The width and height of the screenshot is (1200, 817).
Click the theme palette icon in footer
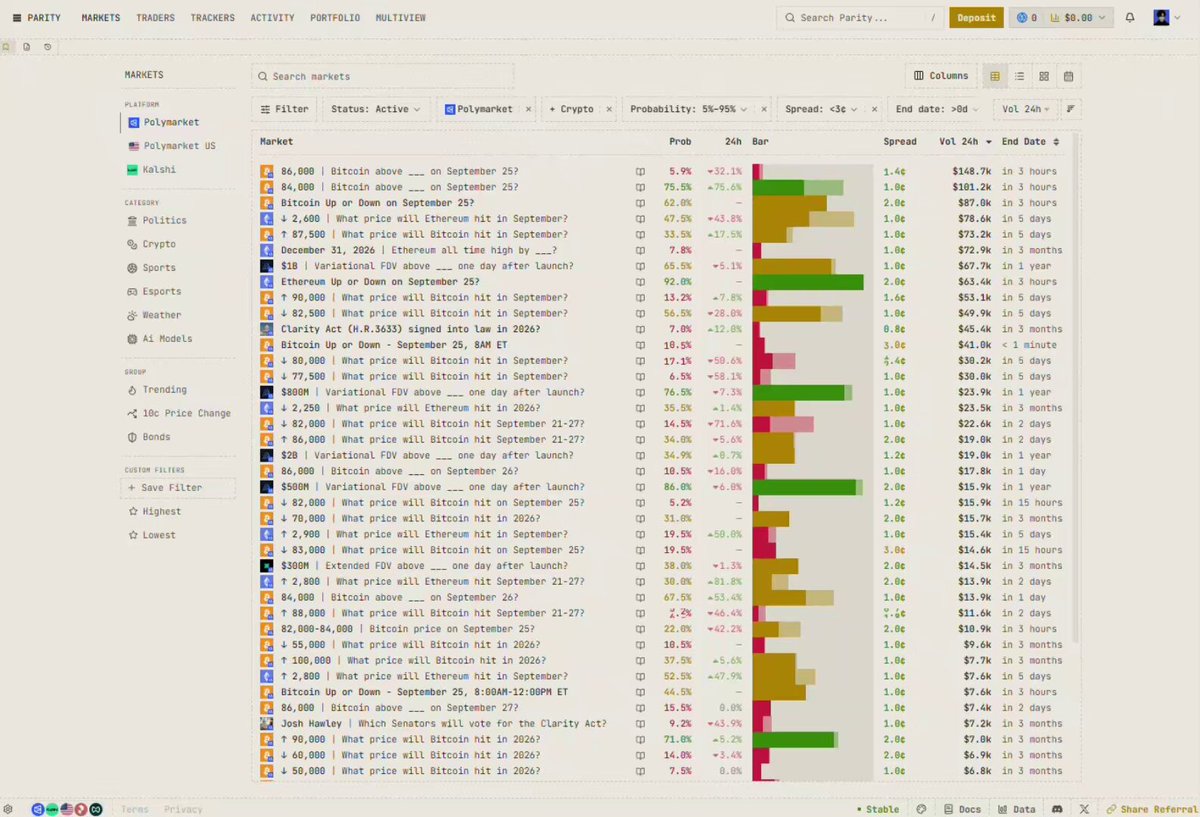click(921, 809)
